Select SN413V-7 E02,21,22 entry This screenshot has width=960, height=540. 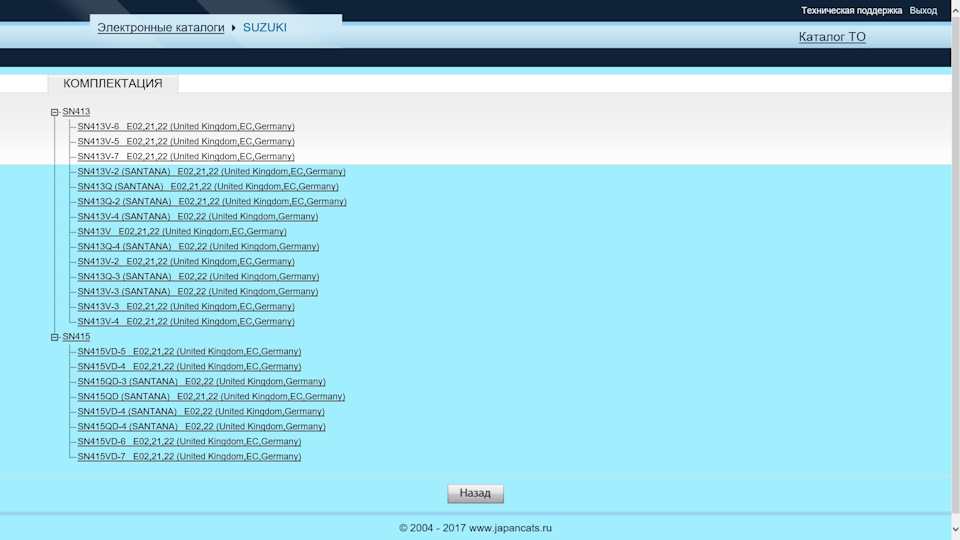186,157
